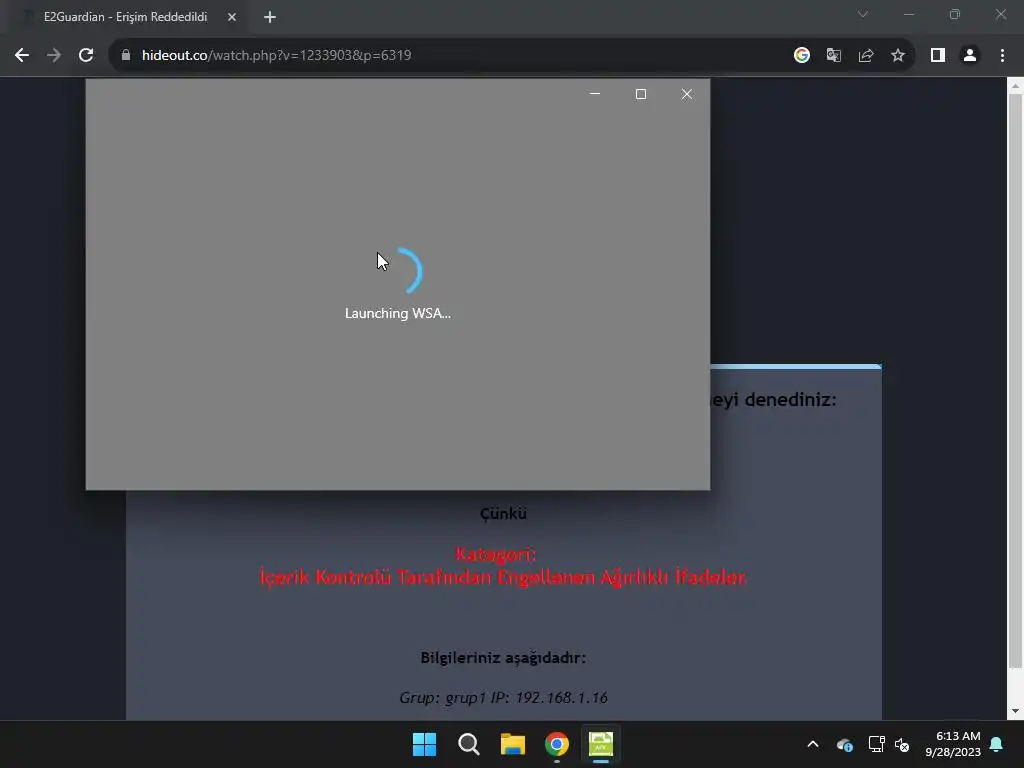Click the forward navigation arrow in Chrome
This screenshot has width=1024, height=768.
coord(54,56)
